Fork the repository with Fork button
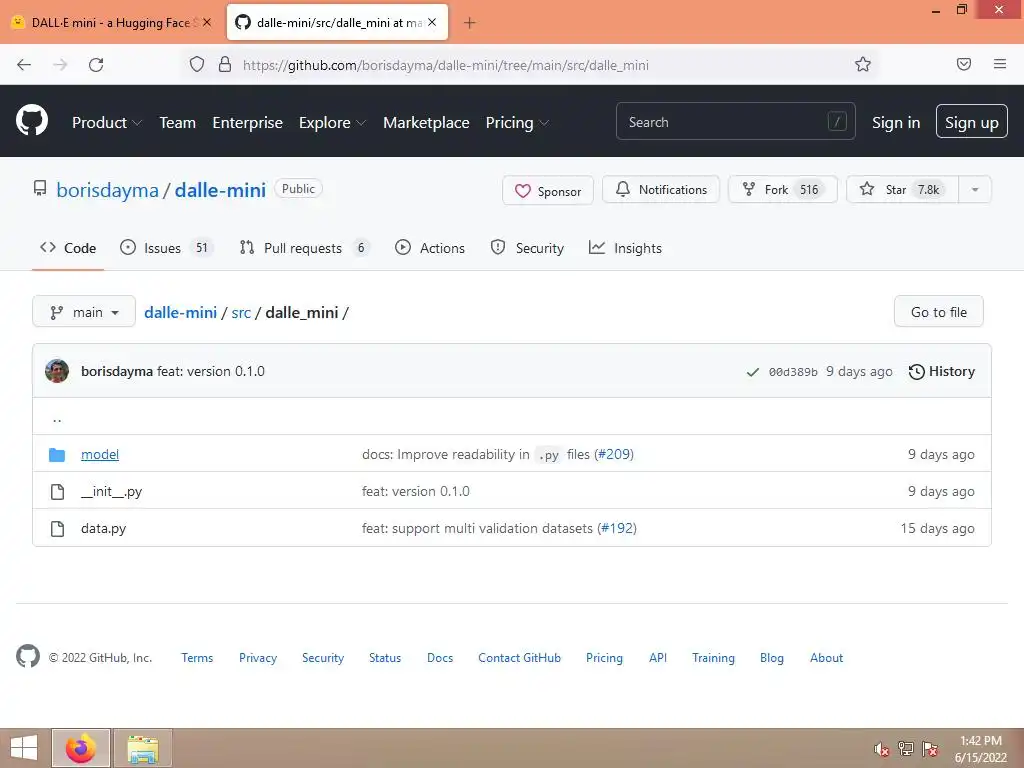1024x768 pixels. (782, 189)
